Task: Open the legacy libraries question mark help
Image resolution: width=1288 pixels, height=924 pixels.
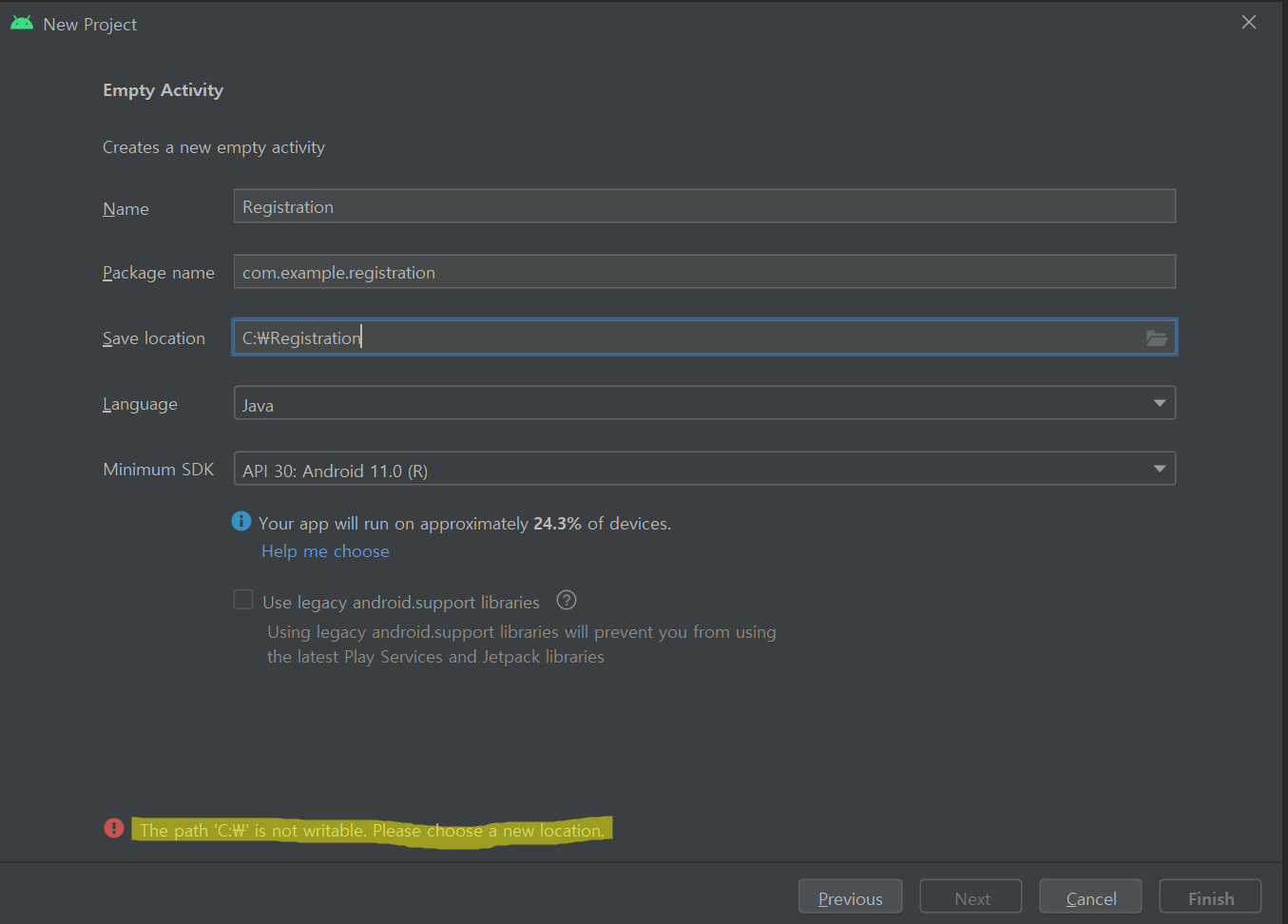Action: [x=567, y=600]
